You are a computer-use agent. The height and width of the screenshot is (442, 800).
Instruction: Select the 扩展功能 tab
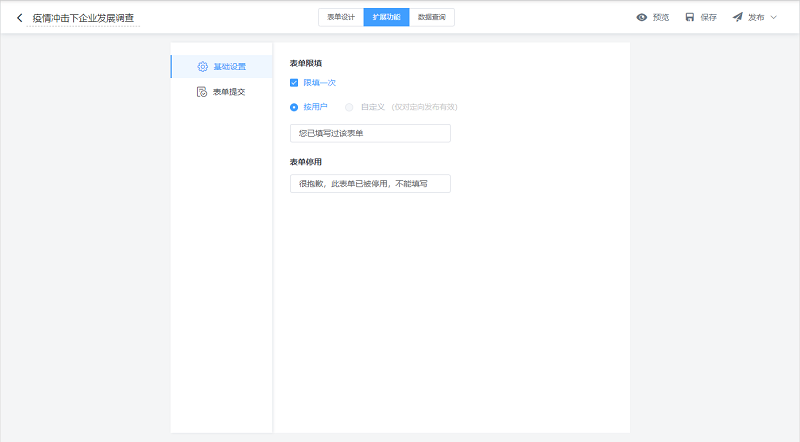point(386,17)
